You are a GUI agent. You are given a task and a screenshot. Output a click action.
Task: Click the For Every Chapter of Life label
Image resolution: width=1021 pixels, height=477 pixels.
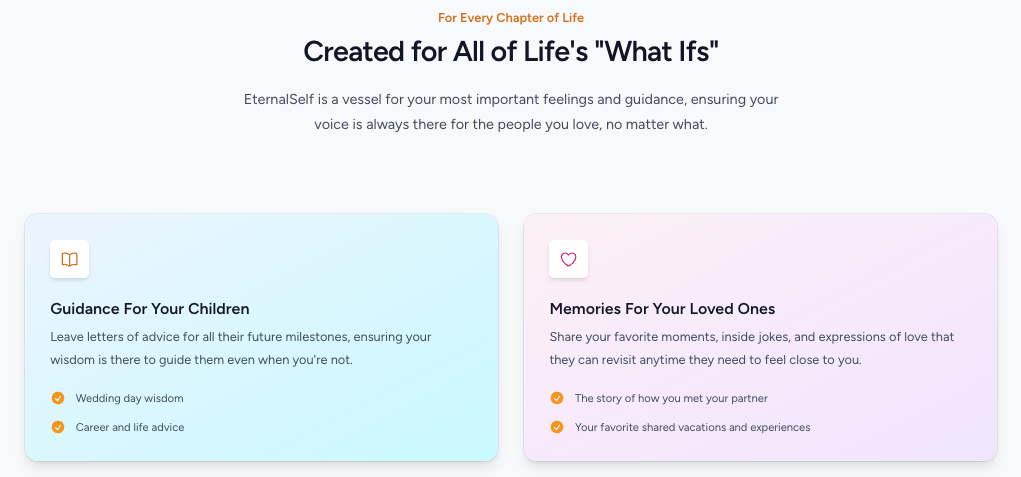click(510, 18)
